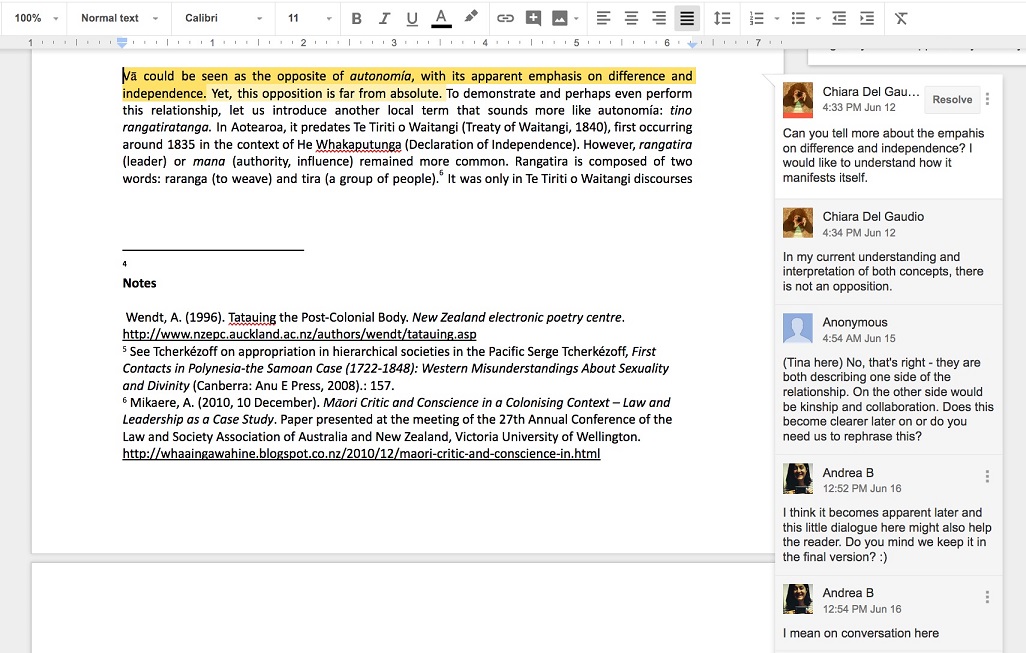Click the 4:54 AM Jun 15 timestamp
Image resolution: width=1026 pixels, height=653 pixels.
coord(858,338)
